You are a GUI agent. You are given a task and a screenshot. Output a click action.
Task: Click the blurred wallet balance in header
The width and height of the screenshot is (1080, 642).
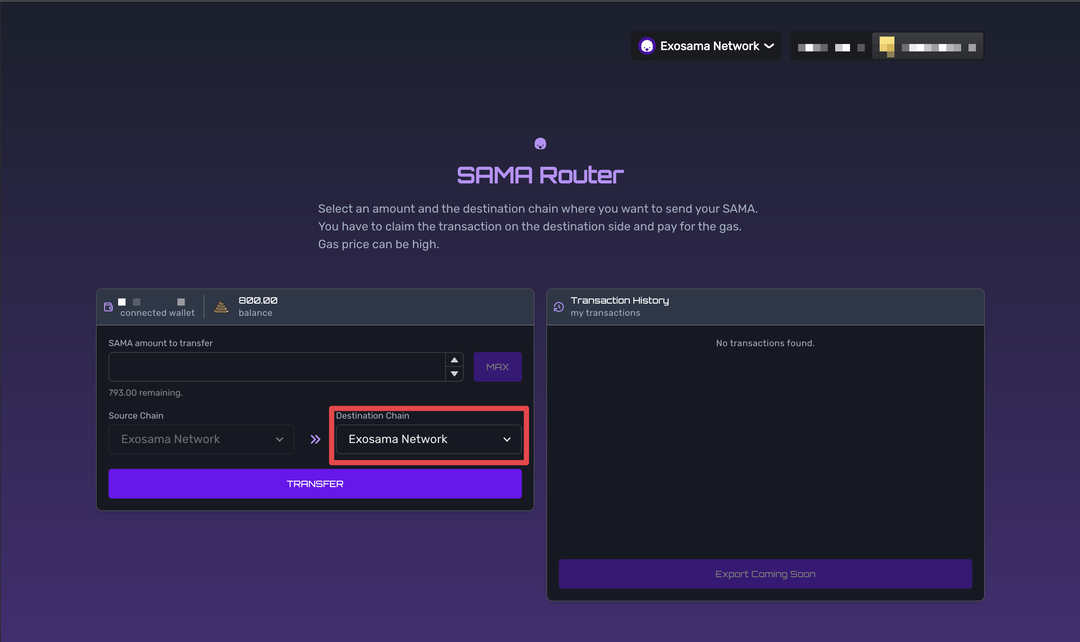[831, 47]
